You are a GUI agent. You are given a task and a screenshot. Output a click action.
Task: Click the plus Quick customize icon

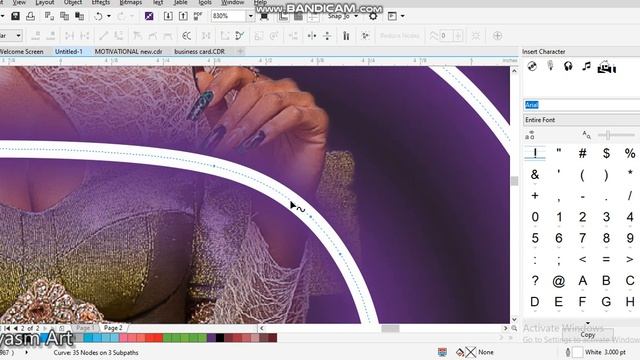(x=497, y=36)
